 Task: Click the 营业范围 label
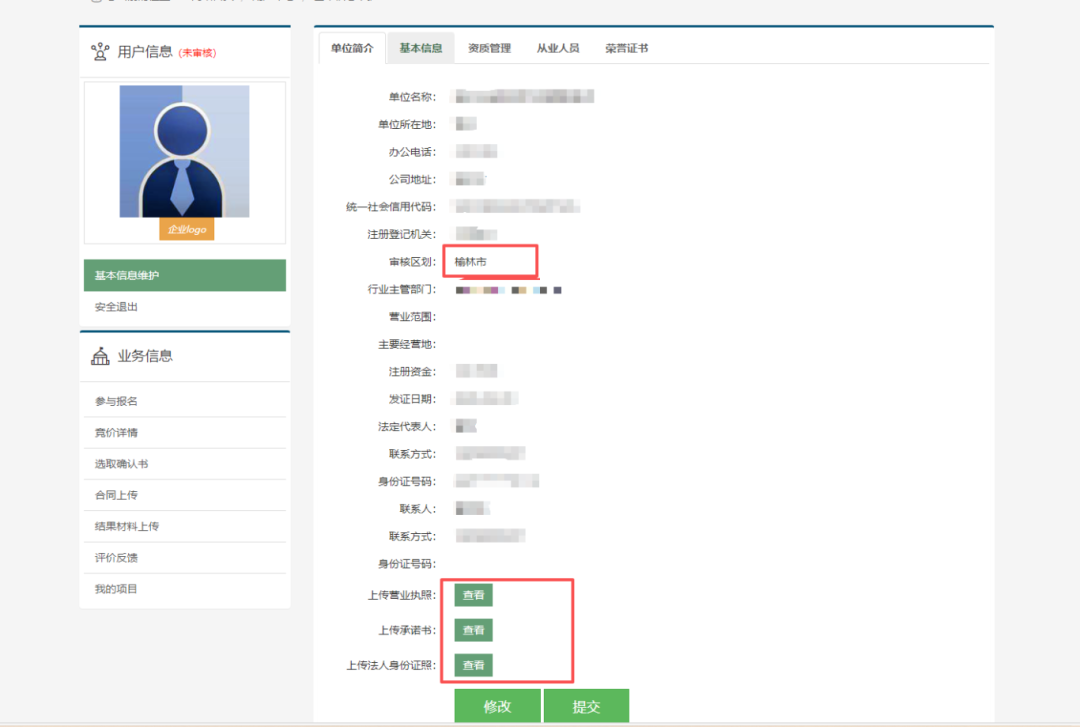coord(413,317)
